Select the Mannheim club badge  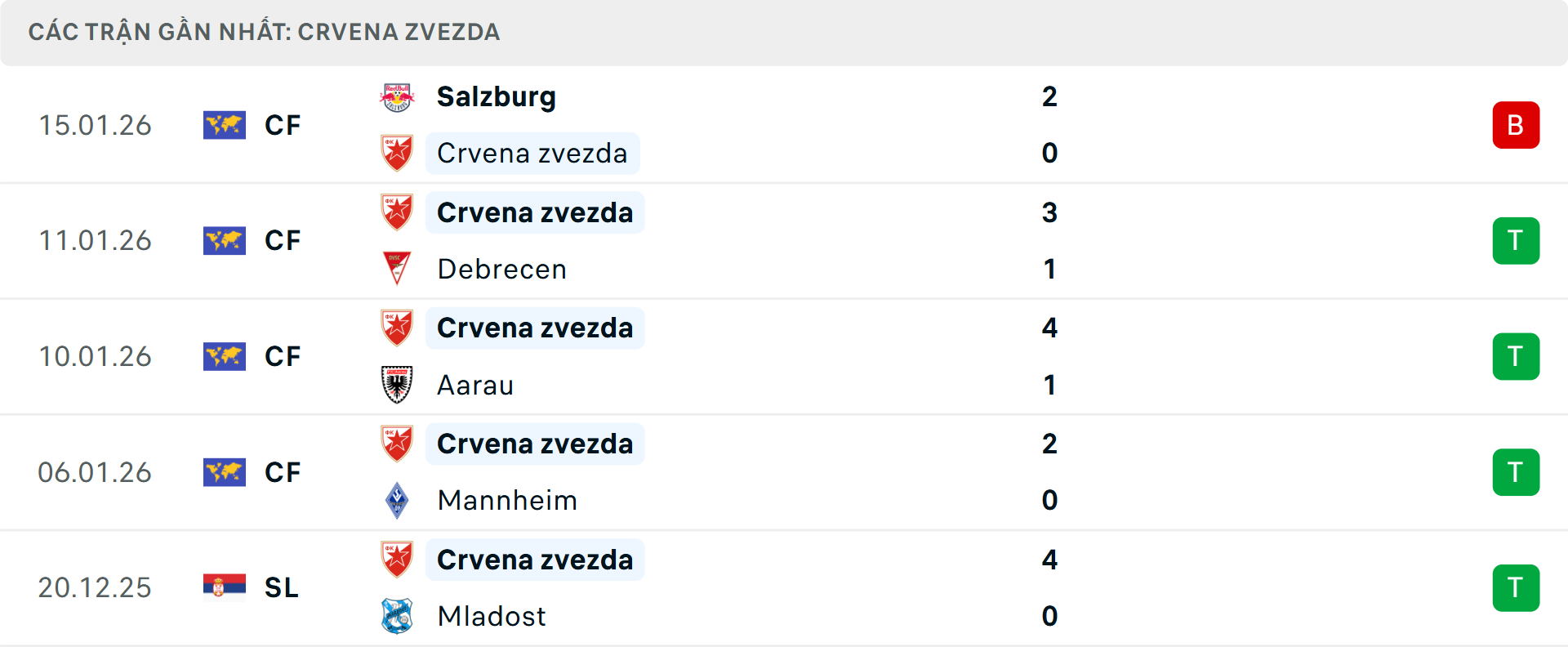(x=398, y=500)
